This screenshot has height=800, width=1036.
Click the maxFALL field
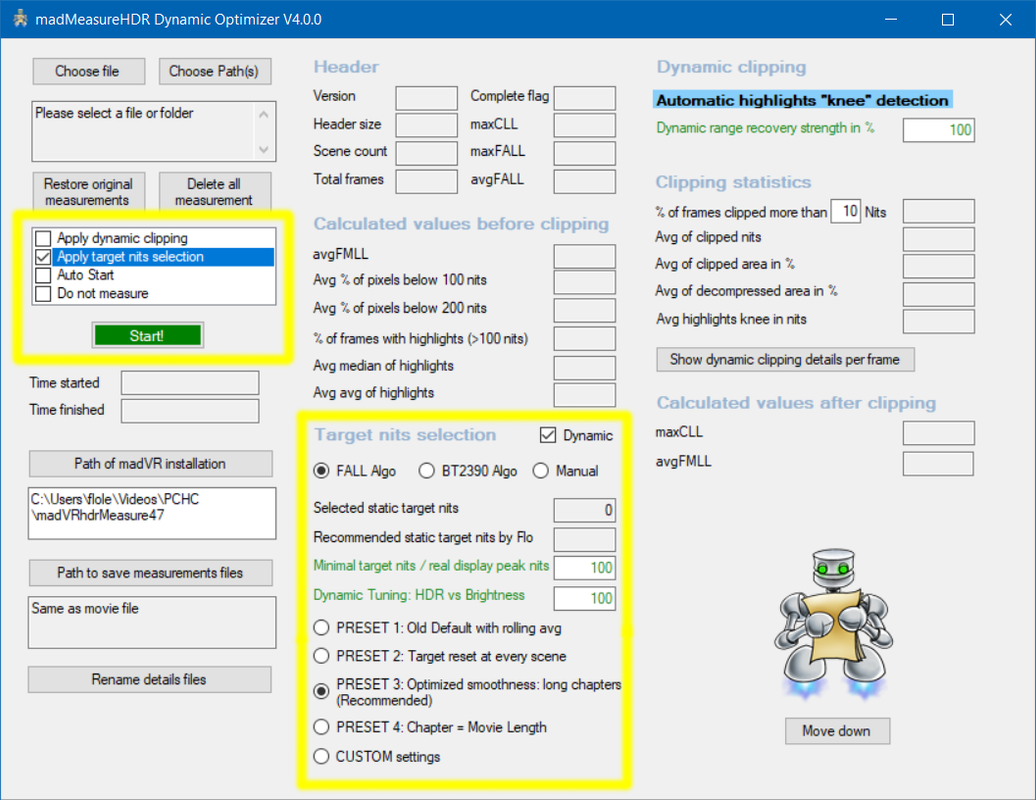click(x=585, y=153)
